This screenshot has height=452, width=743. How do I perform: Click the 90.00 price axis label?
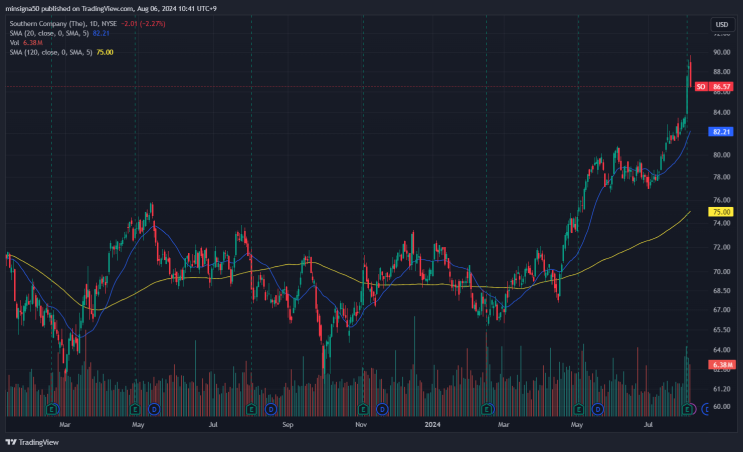point(722,52)
